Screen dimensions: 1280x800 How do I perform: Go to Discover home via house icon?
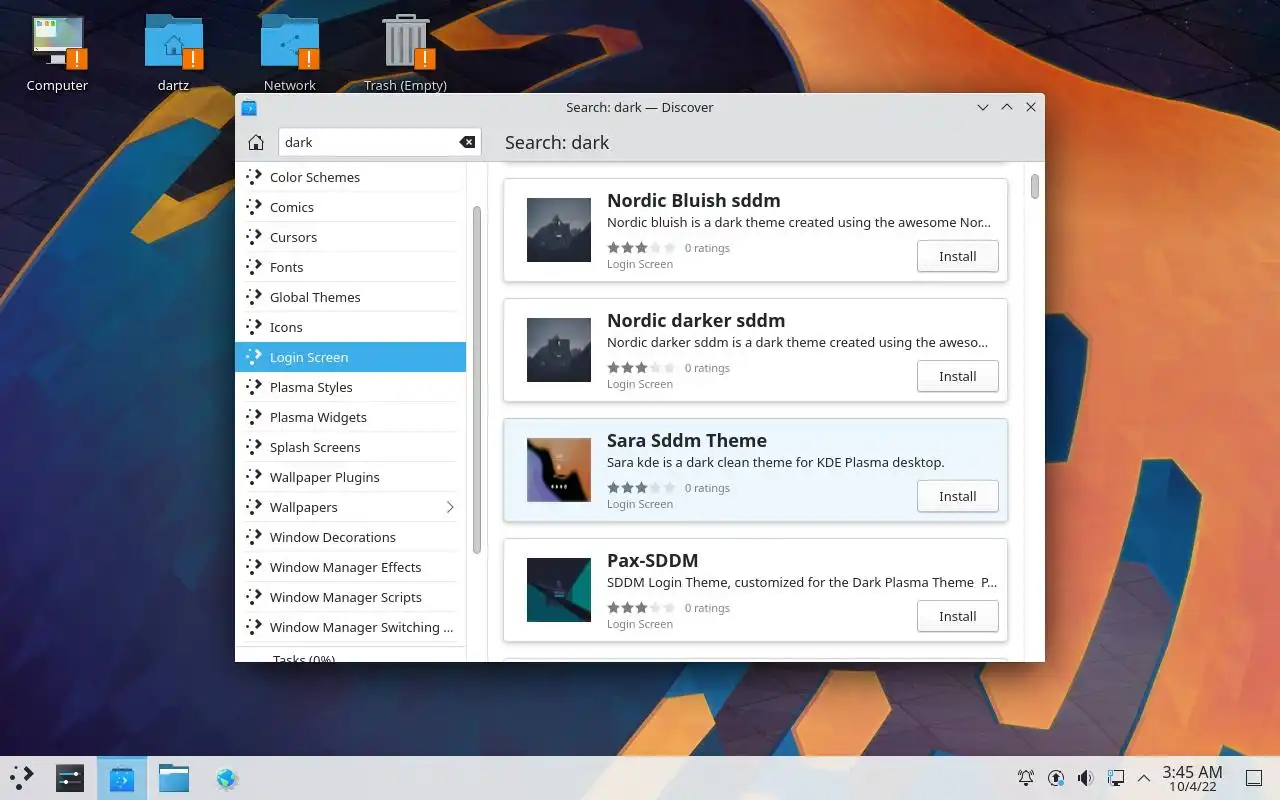point(256,142)
